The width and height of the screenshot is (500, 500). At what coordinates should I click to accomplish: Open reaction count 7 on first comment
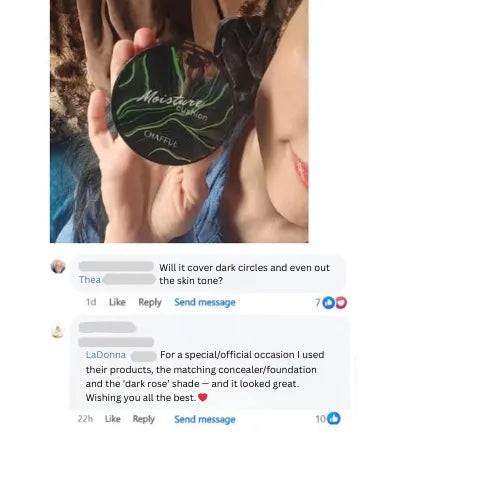click(318, 302)
